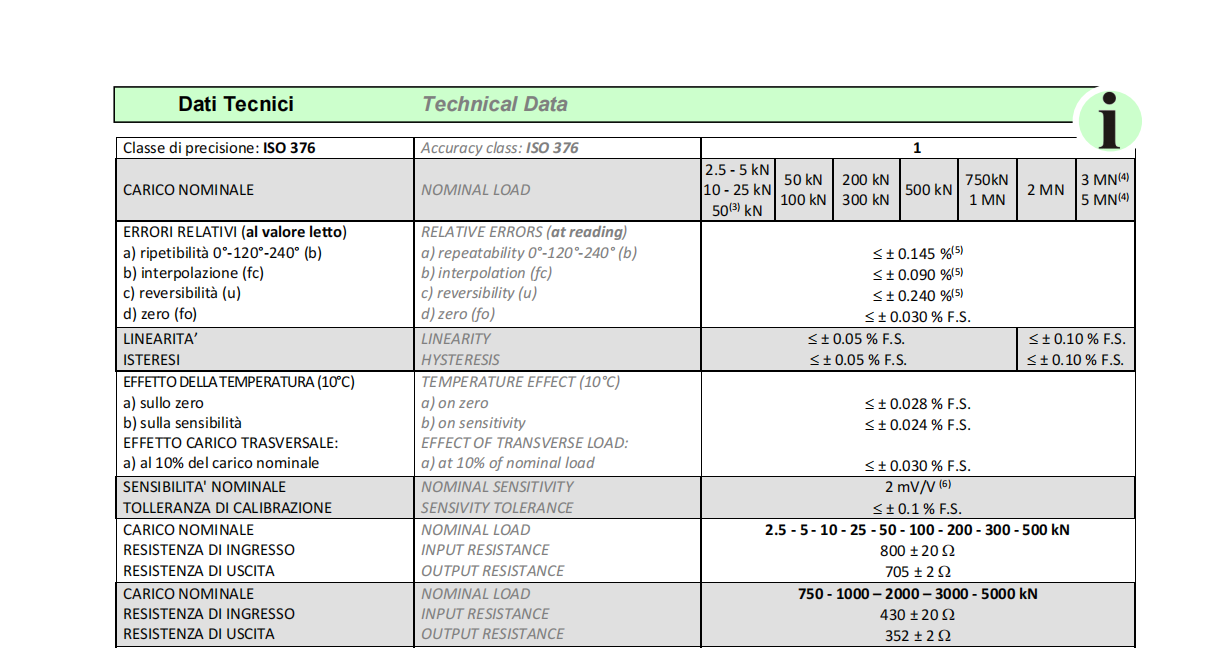Click 'SENSIBILITA' NOMINALE' label
This screenshot has width=1223, height=648.
point(204,487)
